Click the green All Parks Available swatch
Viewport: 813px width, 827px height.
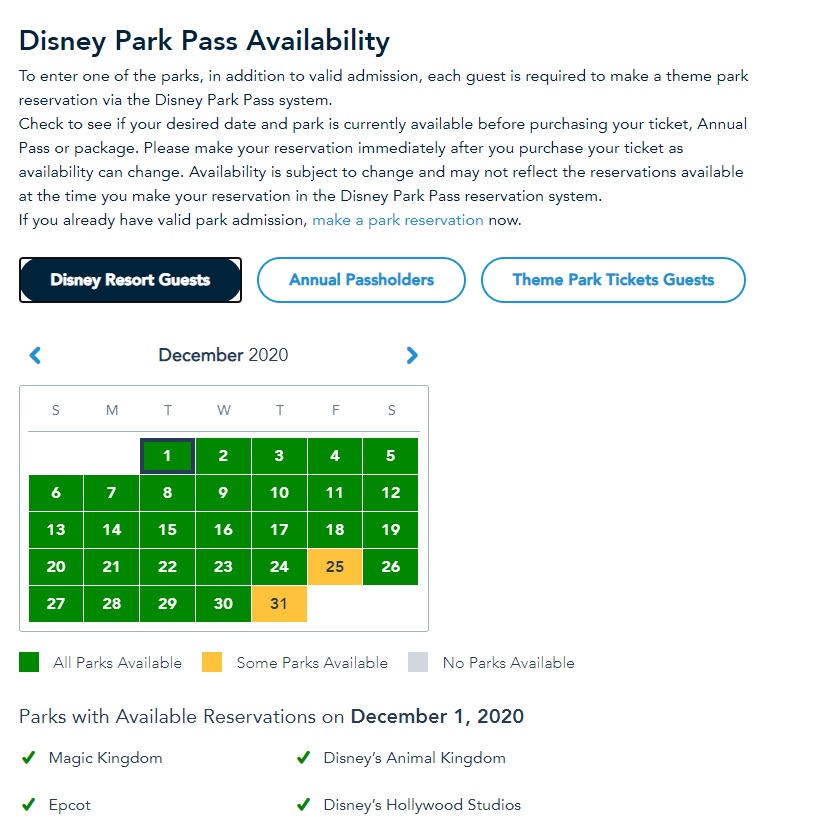click(x=29, y=662)
